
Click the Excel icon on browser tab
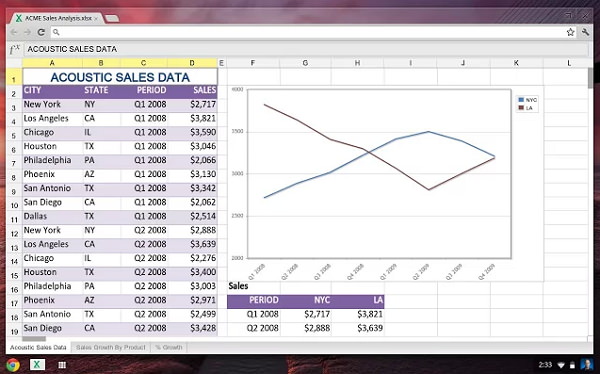click(x=18, y=18)
